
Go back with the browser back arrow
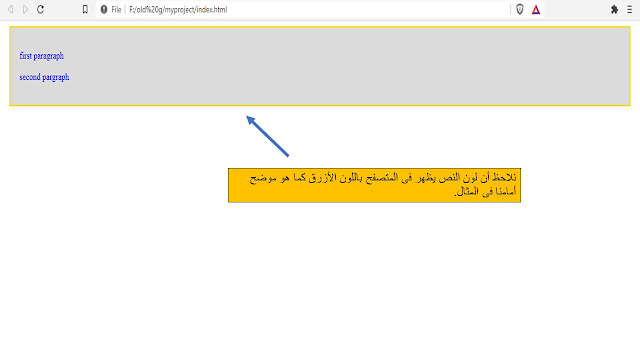(x=11, y=9)
